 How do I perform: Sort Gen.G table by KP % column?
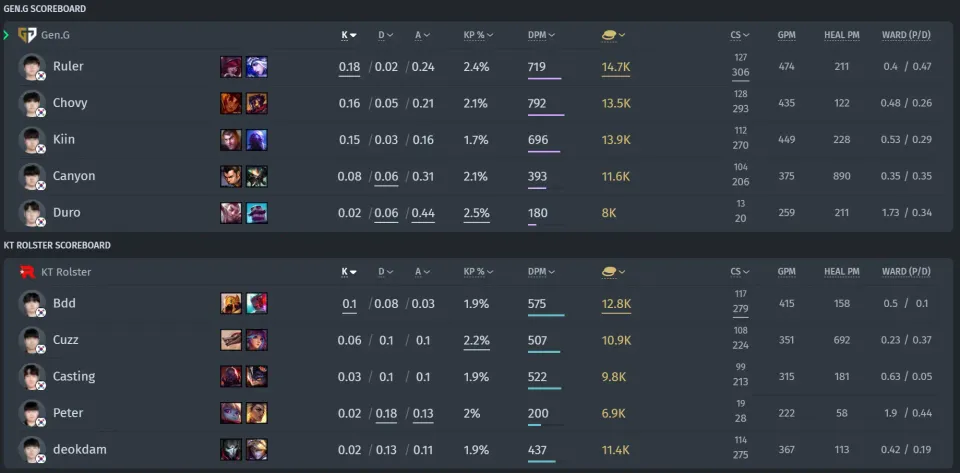478,35
